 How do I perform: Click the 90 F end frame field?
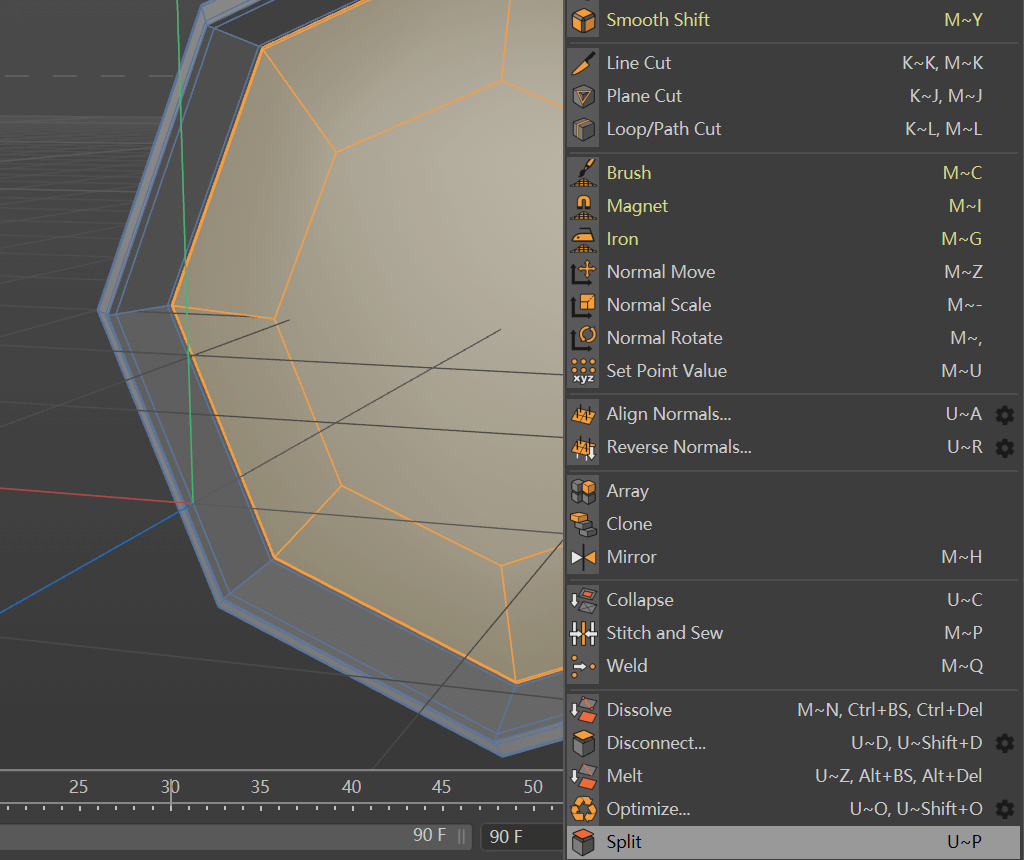522,836
